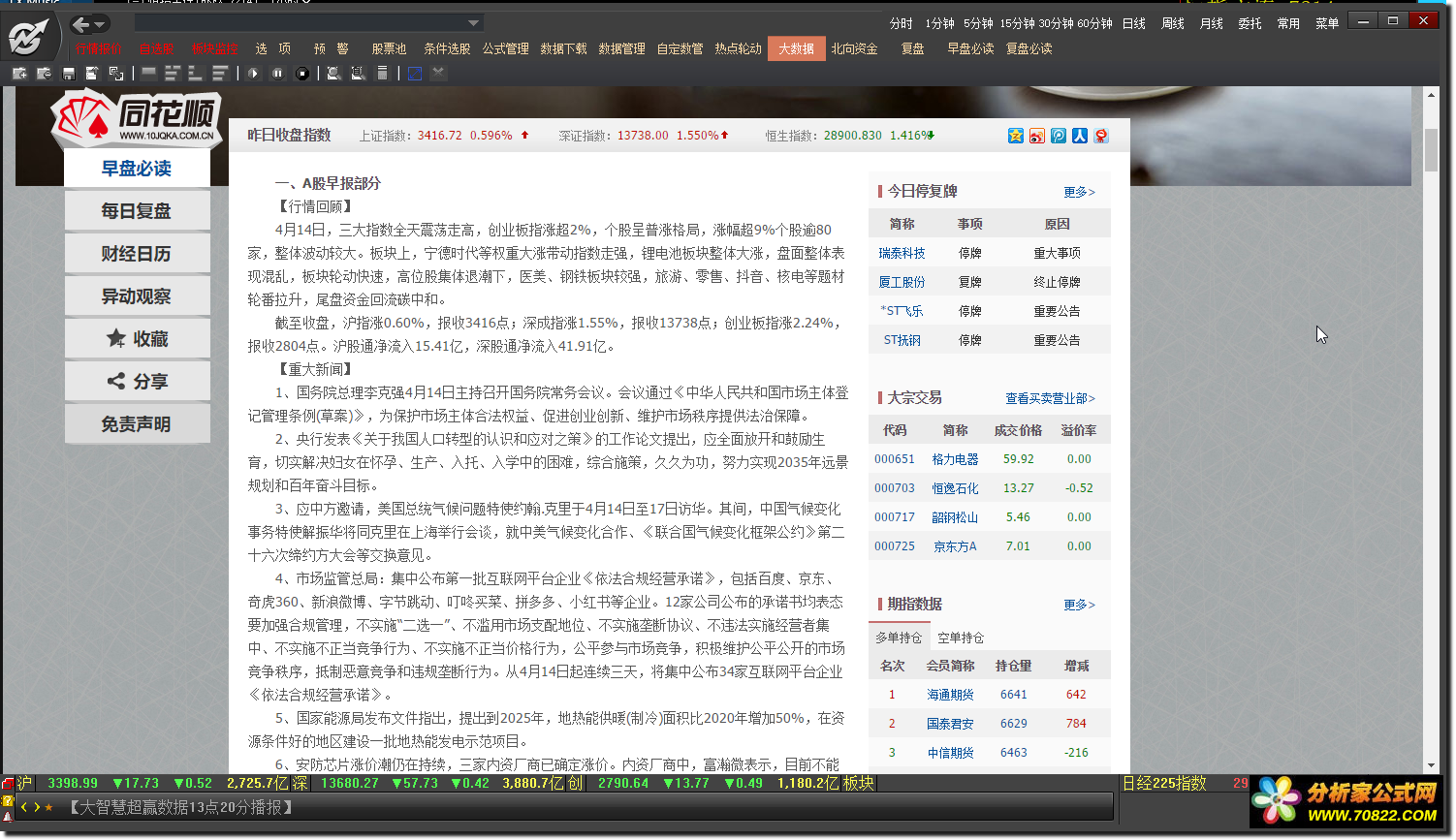The width and height of the screenshot is (1456, 840).
Task: Open the 委托 trading entry
Action: click(x=1250, y=23)
